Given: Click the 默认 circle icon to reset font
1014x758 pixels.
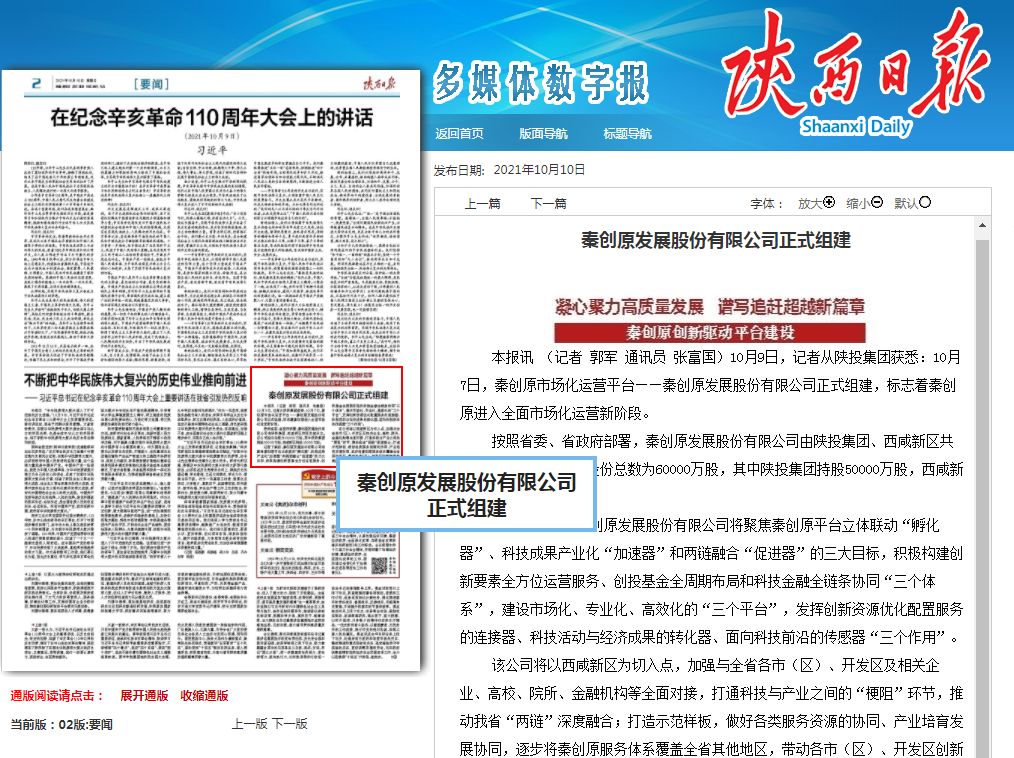Looking at the screenshot, I should [925, 203].
